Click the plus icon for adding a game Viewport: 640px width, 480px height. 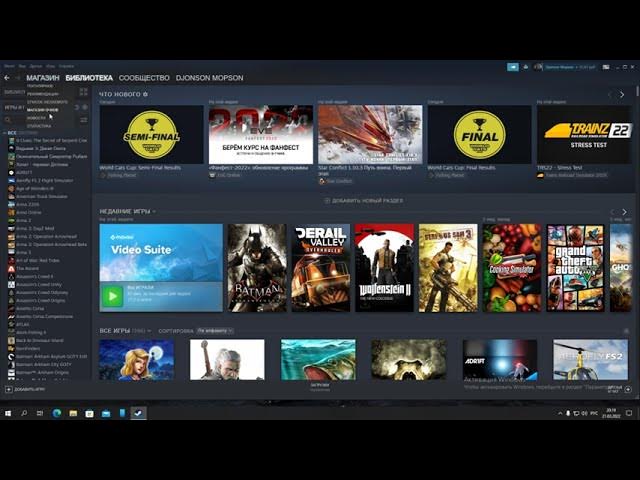click(9, 389)
